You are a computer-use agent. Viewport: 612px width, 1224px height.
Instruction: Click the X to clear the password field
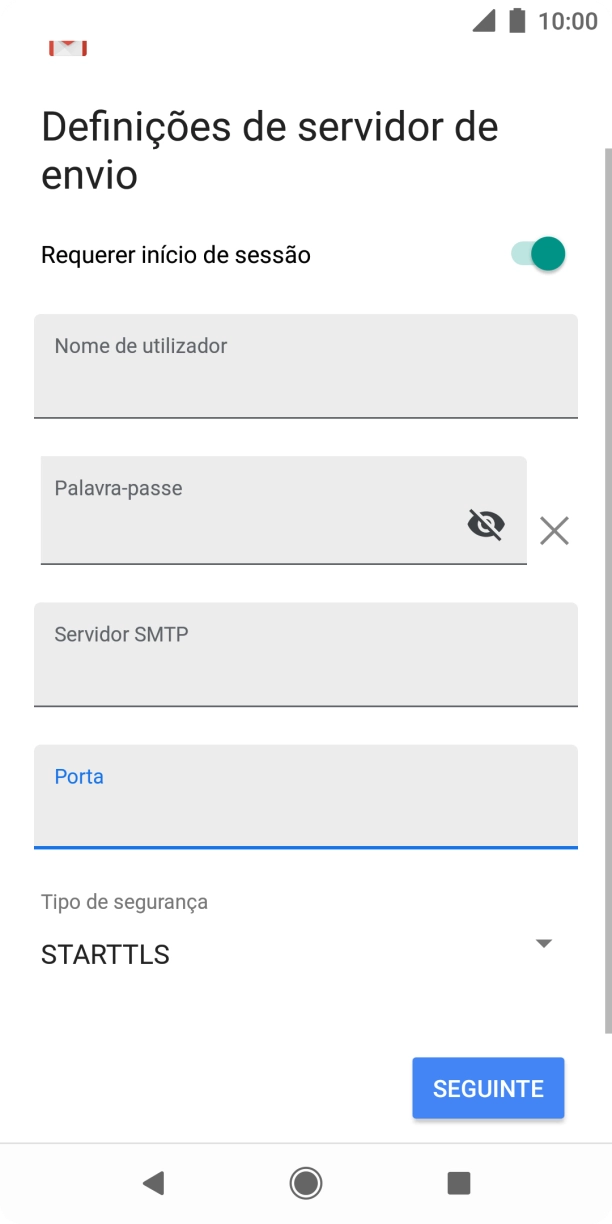(x=553, y=531)
